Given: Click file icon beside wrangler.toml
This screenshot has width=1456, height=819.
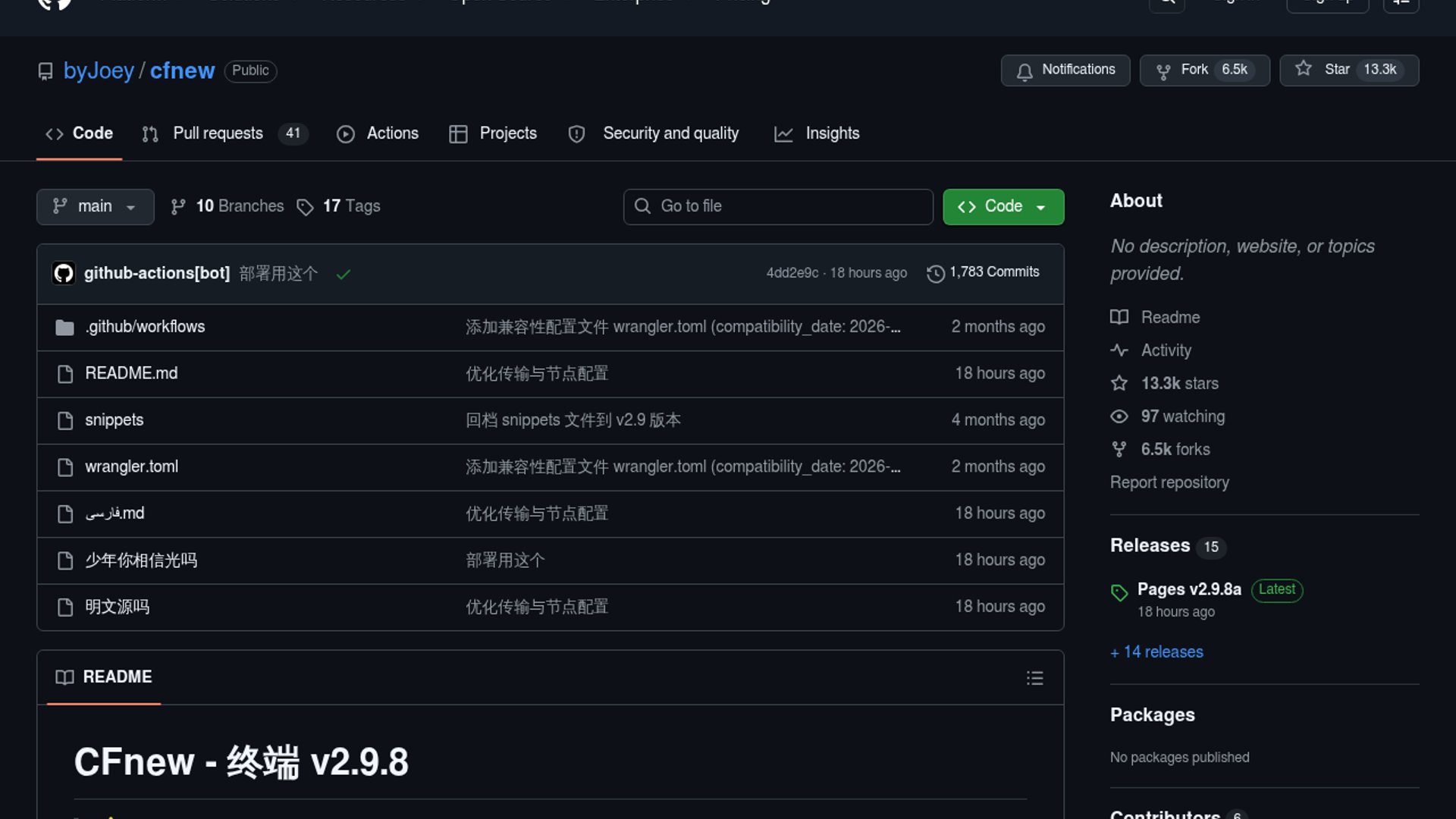Looking at the screenshot, I should pyautogui.click(x=65, y=467).
